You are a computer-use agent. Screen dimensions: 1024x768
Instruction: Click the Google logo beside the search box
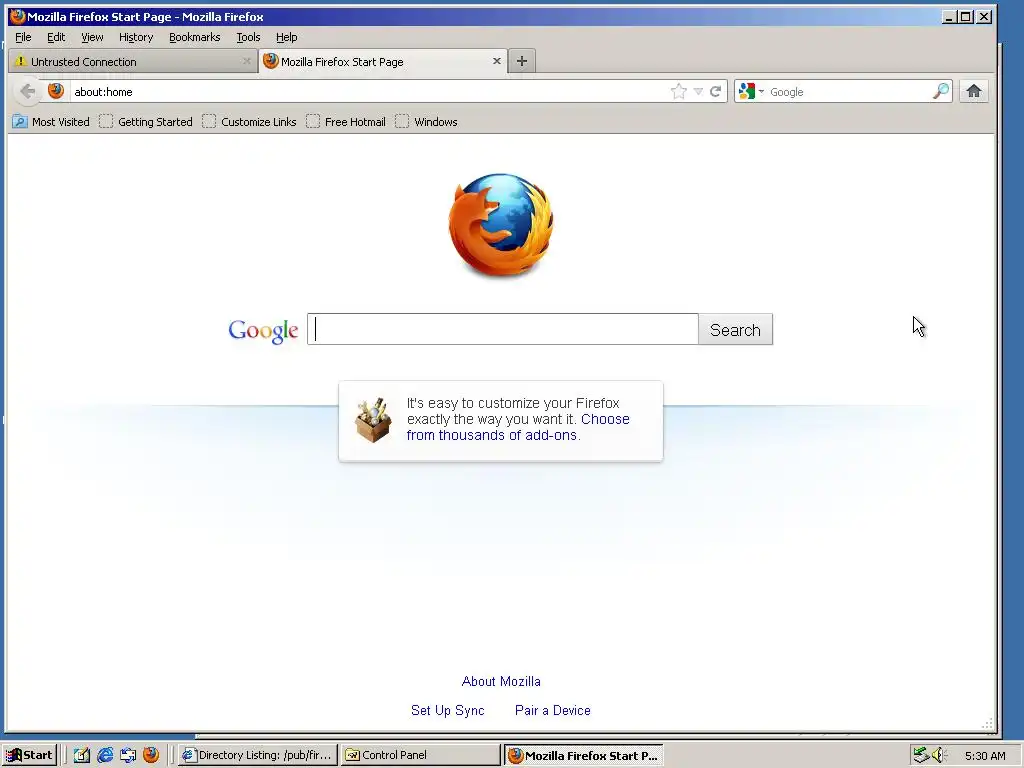pyautogui.click(x=263, y=330)
